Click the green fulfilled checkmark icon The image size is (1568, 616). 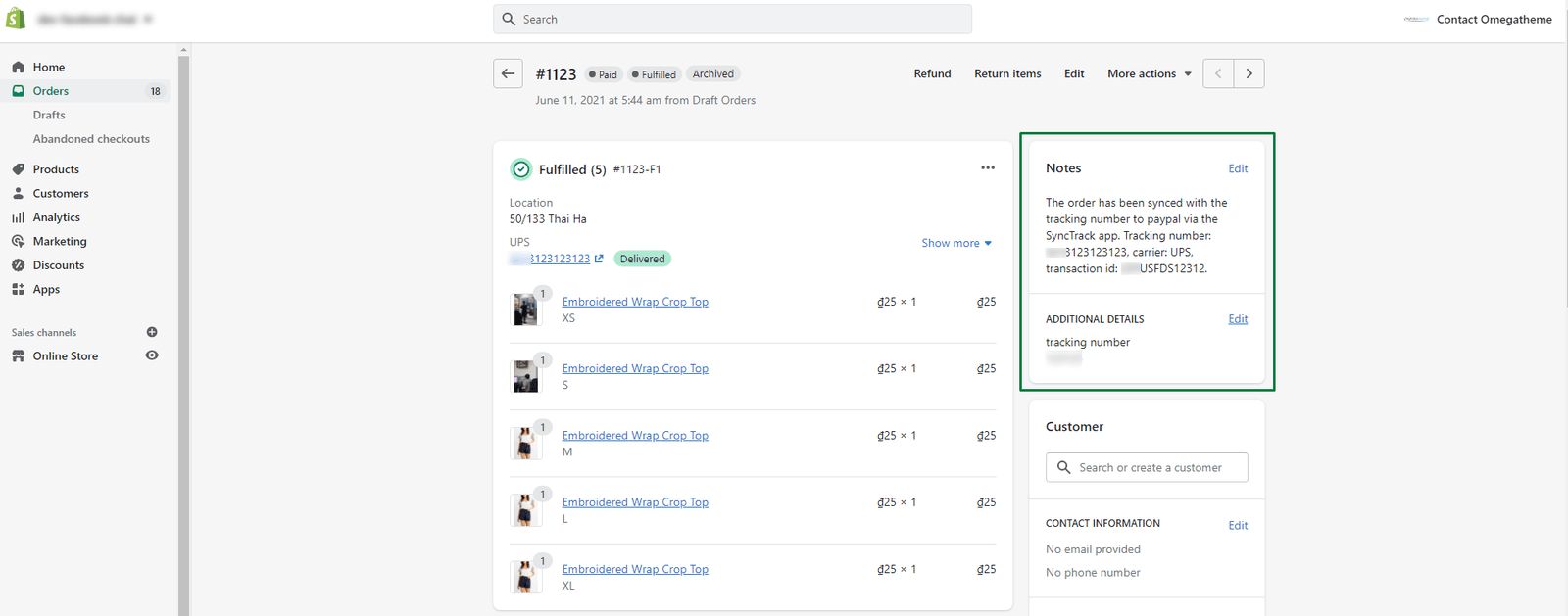pos(521,169)
